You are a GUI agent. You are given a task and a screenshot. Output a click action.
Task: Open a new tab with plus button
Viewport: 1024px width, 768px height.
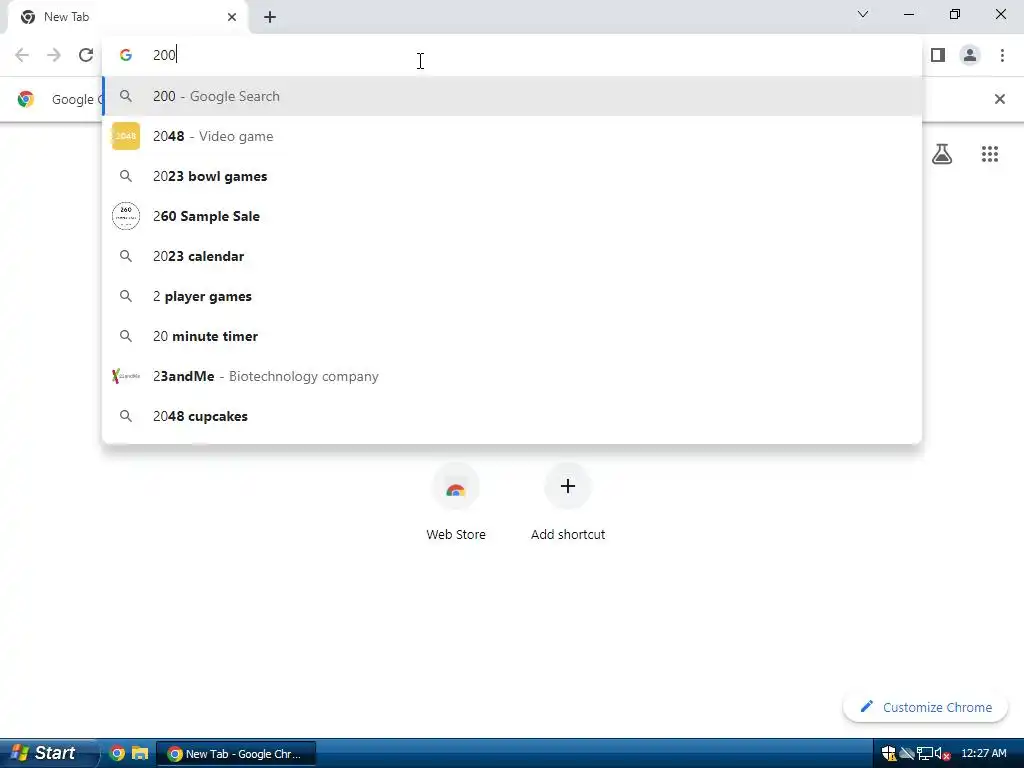click(x=270, y=17)
